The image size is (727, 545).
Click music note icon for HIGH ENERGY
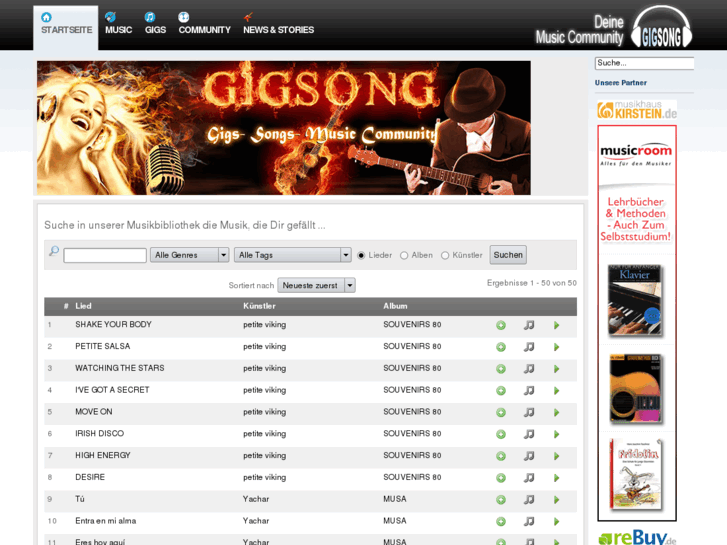529,456
